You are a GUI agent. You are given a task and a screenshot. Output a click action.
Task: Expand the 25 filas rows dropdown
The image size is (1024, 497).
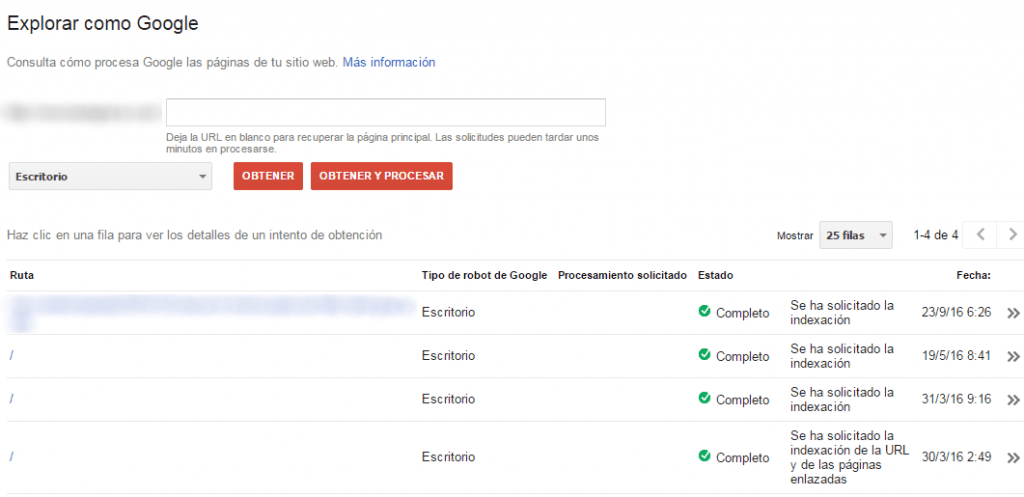[855, 236]
